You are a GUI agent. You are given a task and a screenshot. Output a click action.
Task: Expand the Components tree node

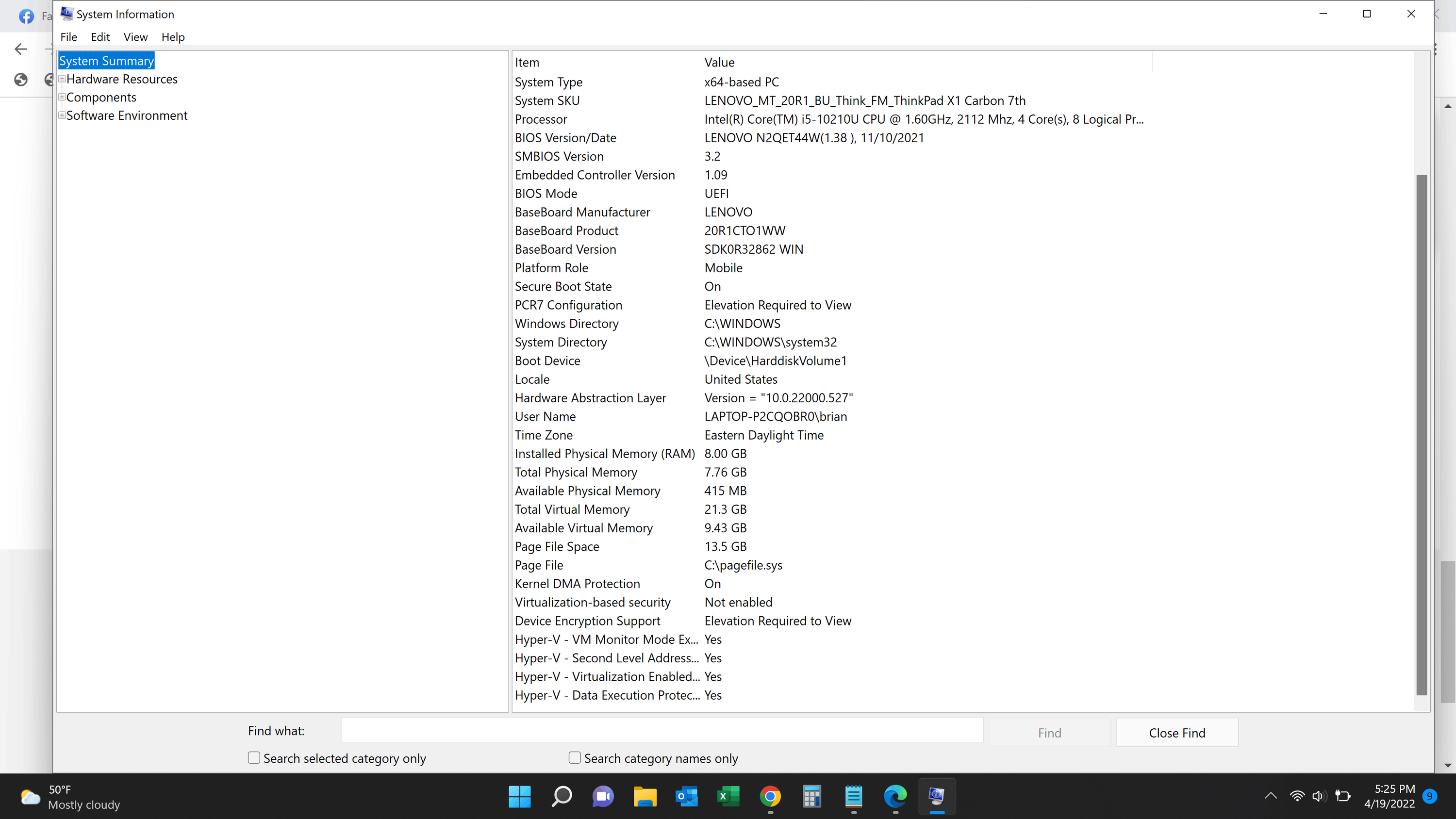tap(62, 97)
